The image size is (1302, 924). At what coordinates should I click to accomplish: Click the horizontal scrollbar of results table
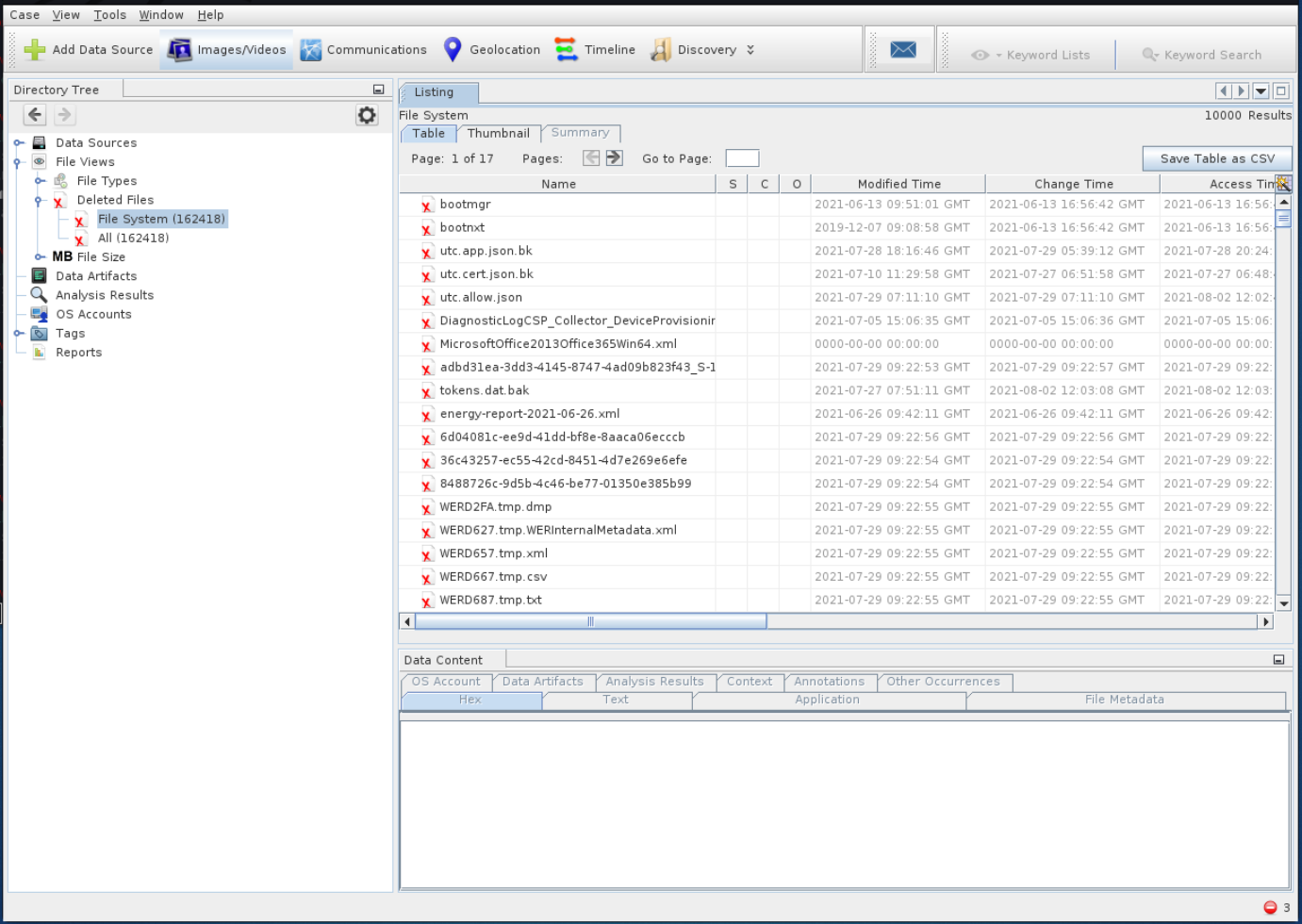pos(591,621)
